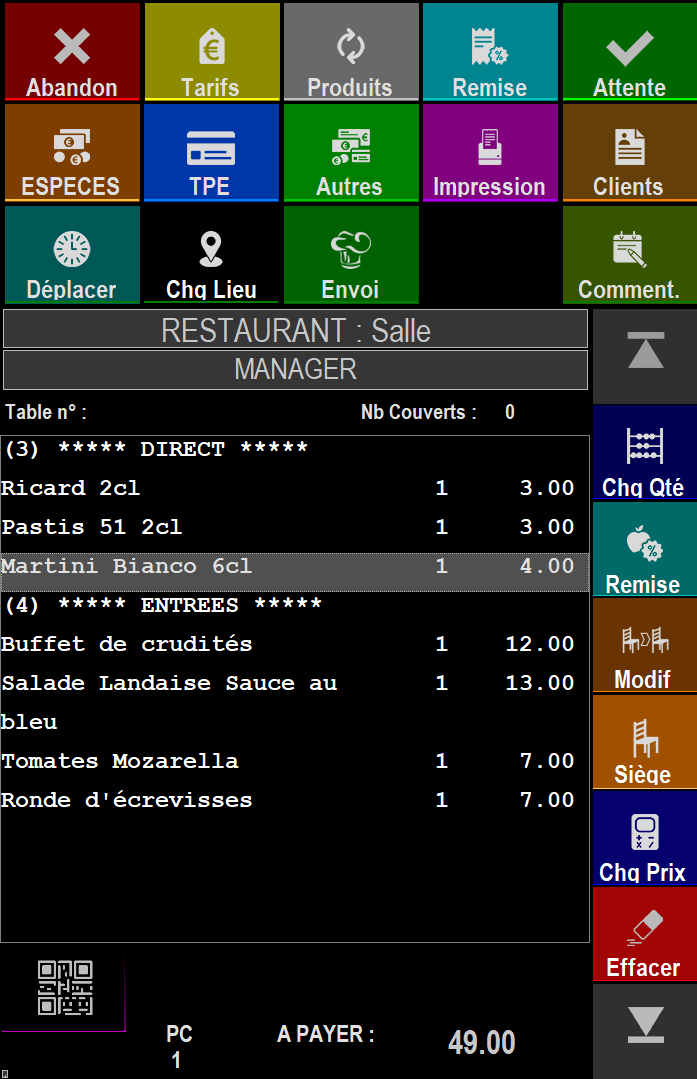Viewport: 697px width, 1079px height.
Task: Apply a ticket Remise from the top row
Action: tap(490, 52)
